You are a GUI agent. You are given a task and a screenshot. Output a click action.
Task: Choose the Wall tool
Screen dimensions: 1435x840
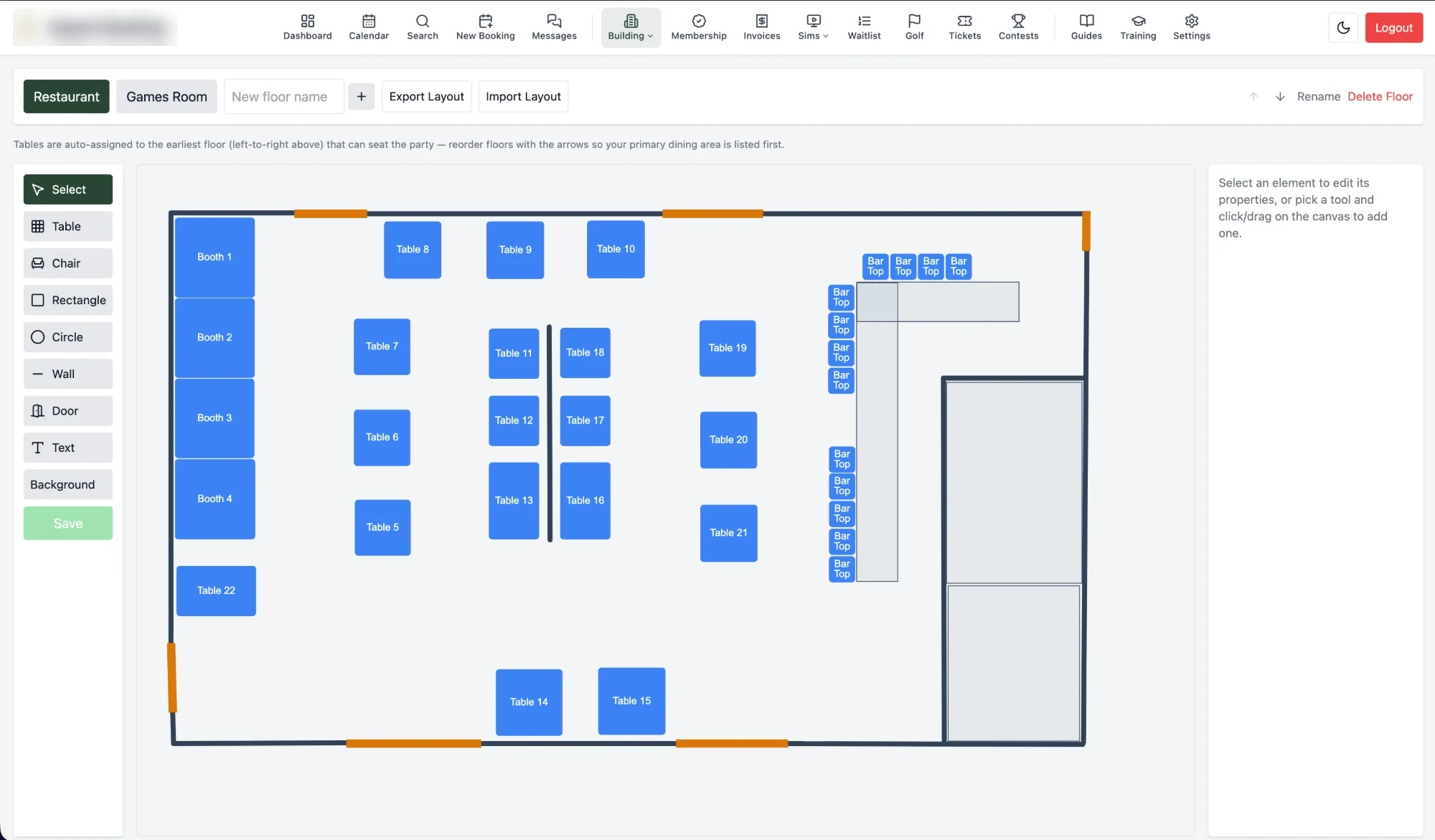click(68, 374)
